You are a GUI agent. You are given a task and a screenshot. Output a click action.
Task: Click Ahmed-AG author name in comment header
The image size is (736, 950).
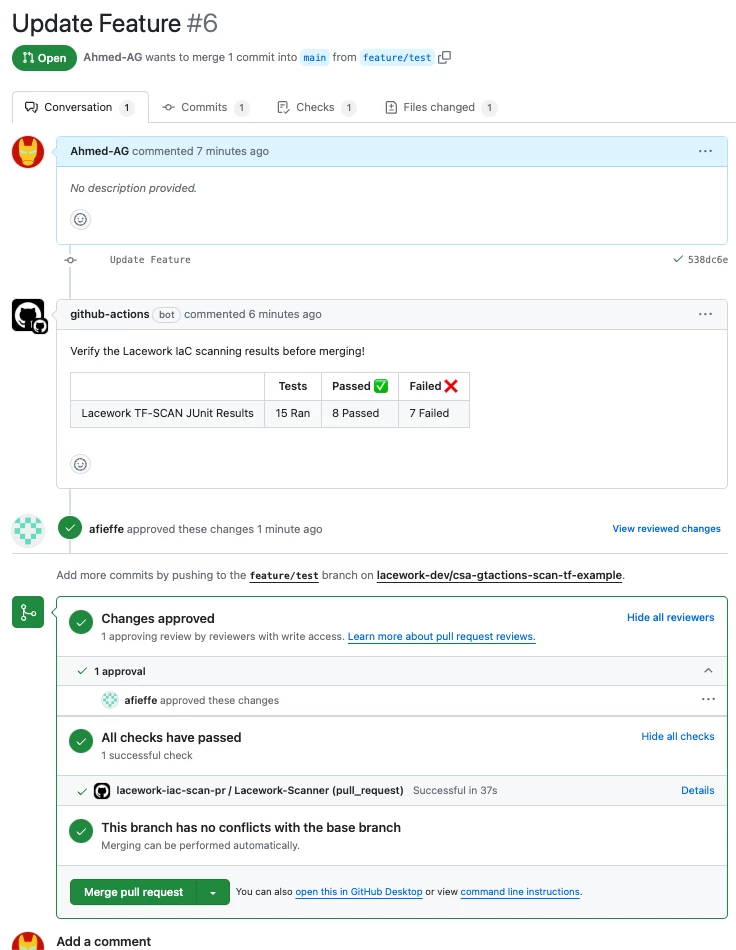[99, 151]
